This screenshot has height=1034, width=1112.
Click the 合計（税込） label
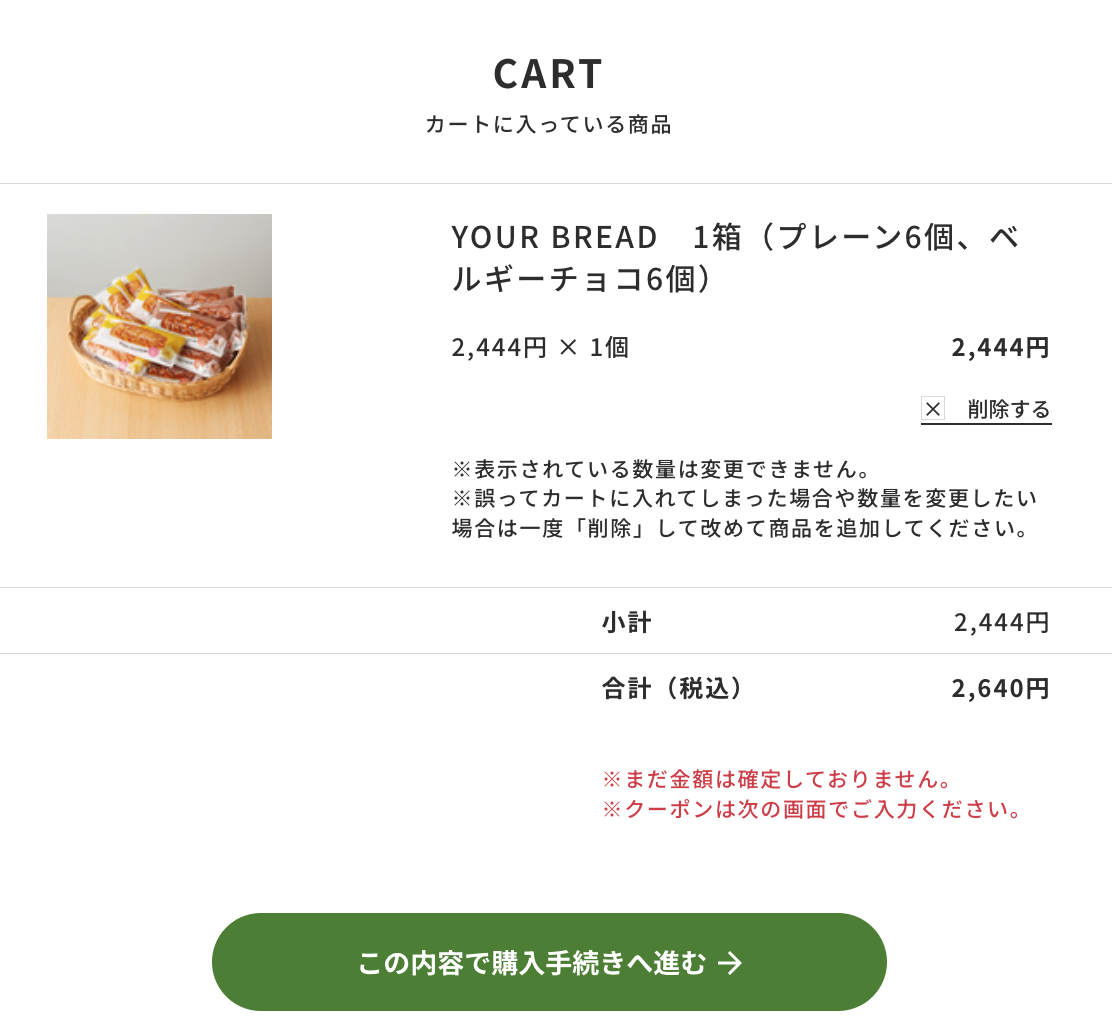click(x=673, y=688)
